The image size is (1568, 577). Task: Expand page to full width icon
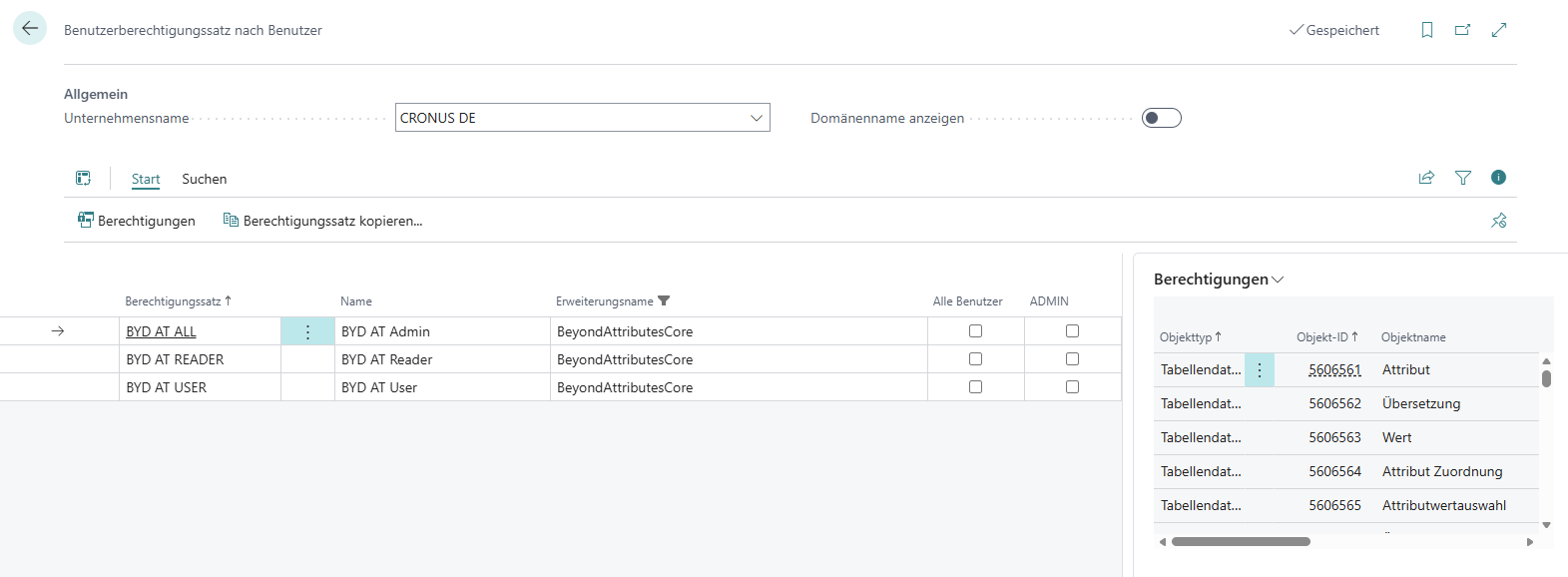[x=1499, y=30]
